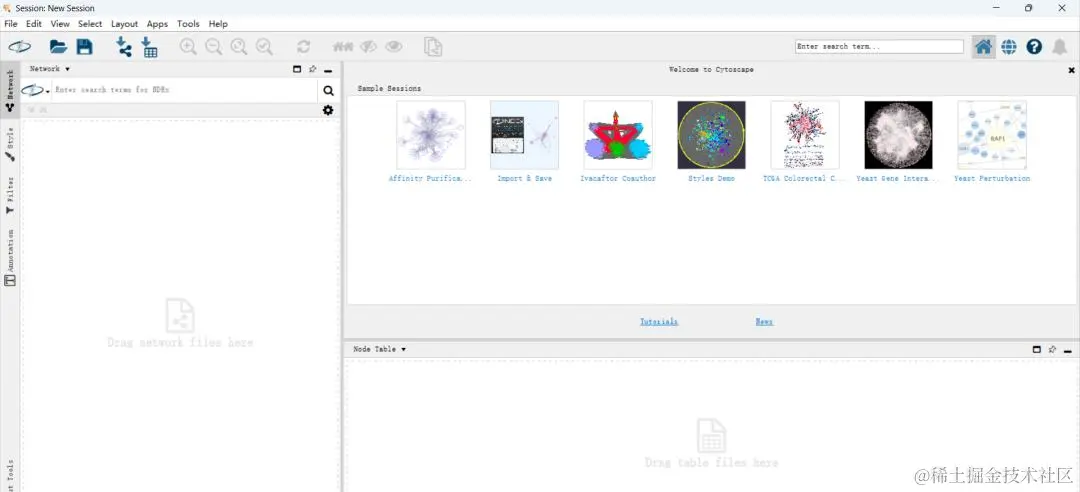Image resolution: width=1080 pixels, height=492 pixels.
Task: Open the Edit menu
Action: pyautogui.click(x=34, y=23)
